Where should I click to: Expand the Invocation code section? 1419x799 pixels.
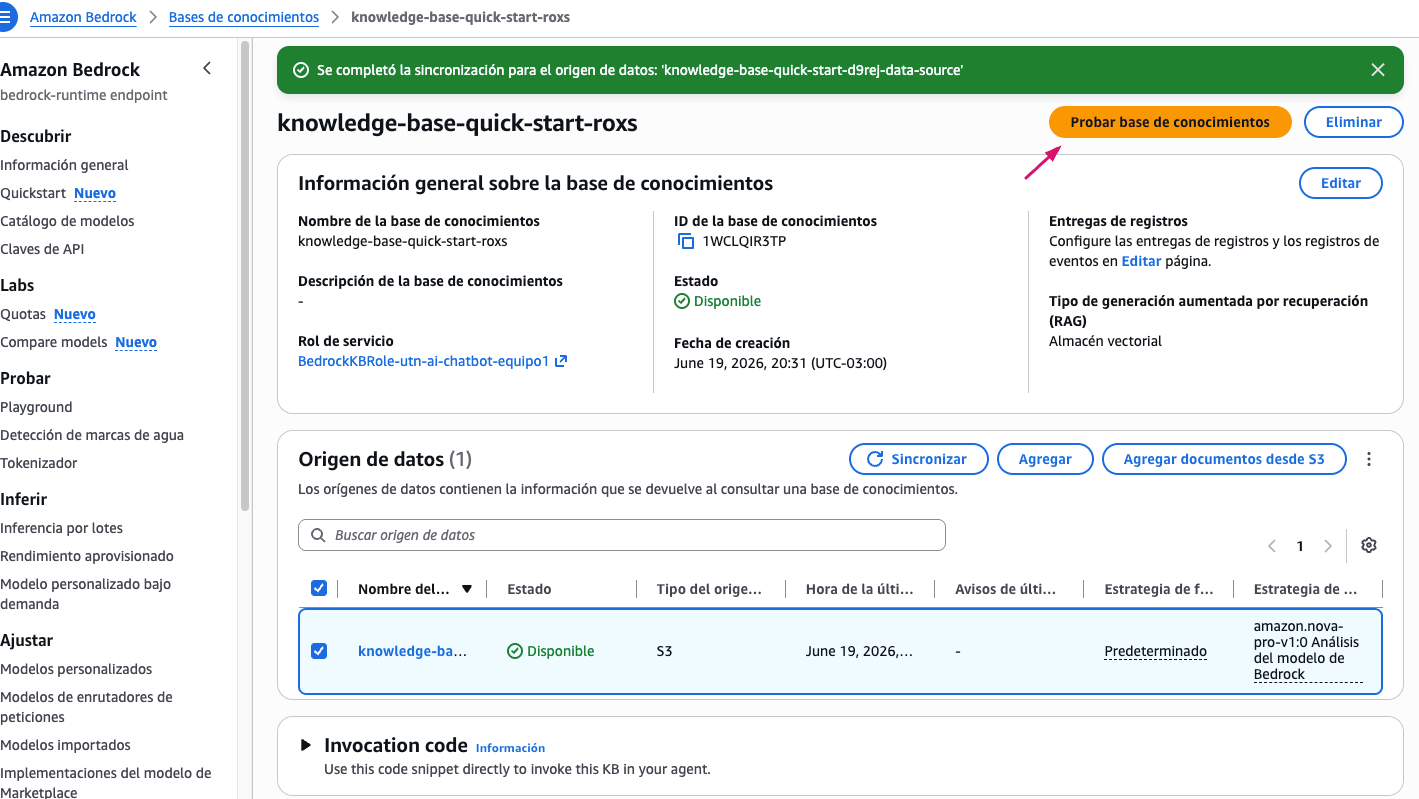point(306,745)
